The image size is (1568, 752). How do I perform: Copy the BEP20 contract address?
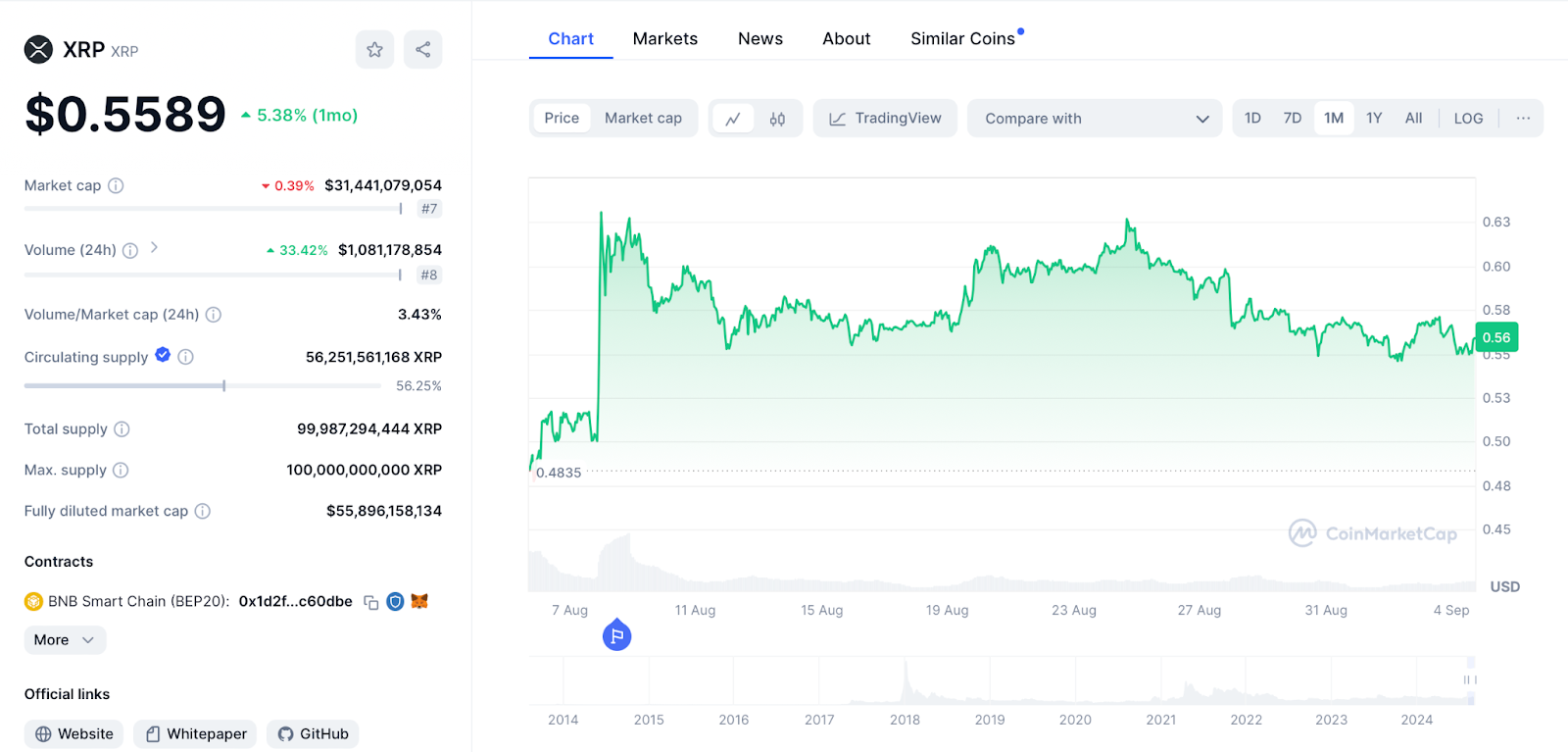370,602
